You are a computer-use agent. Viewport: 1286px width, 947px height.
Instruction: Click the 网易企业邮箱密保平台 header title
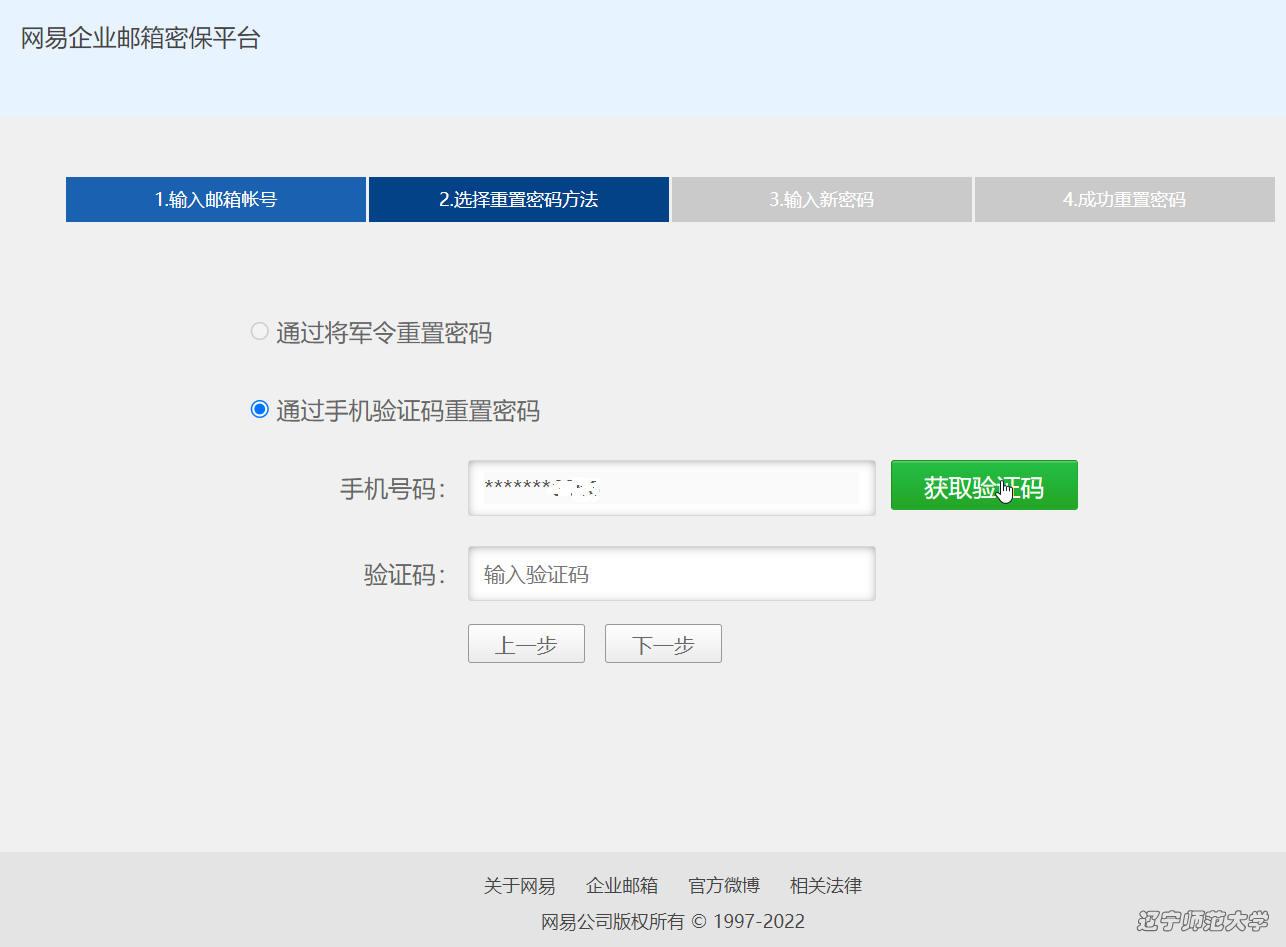tap(141, 39)
